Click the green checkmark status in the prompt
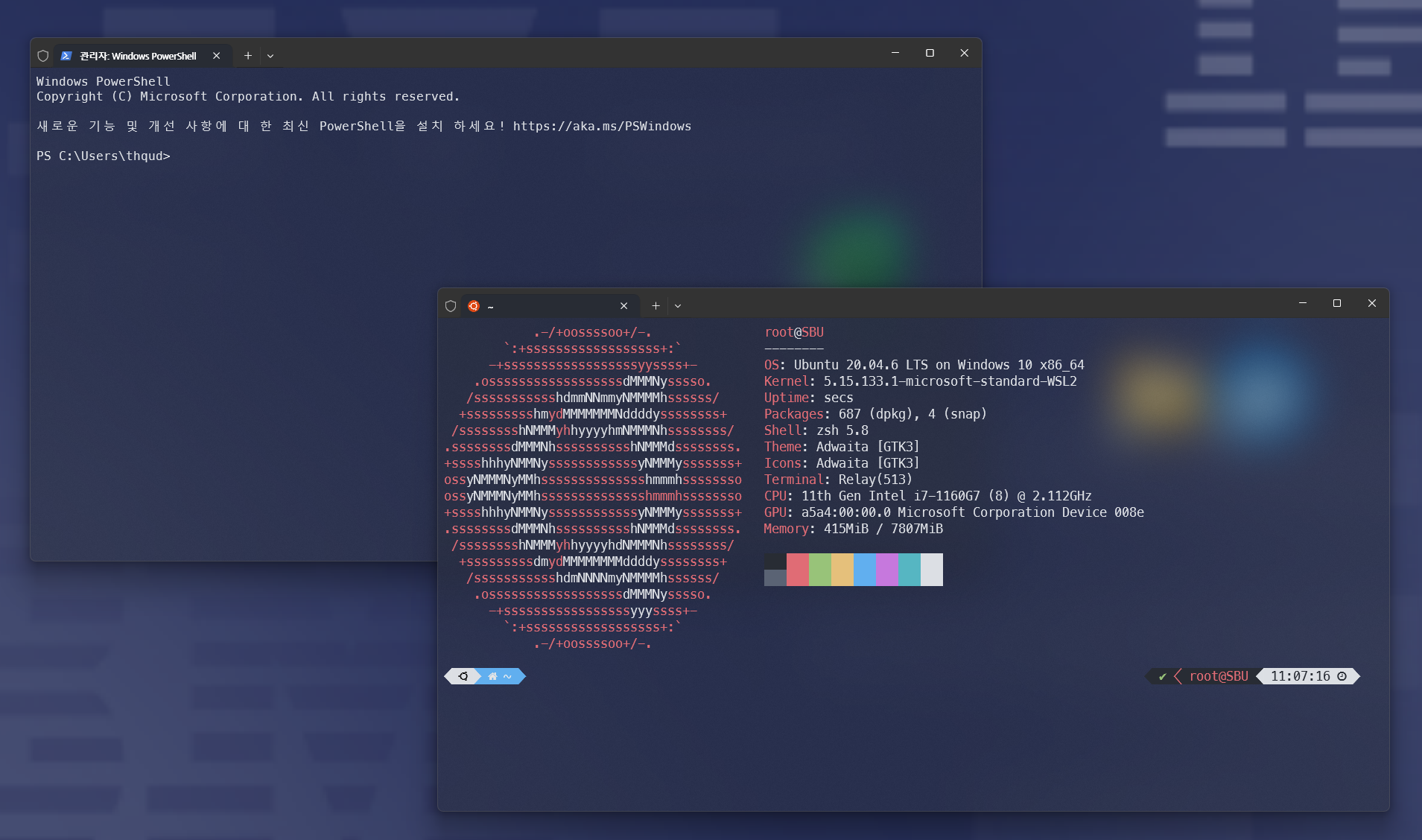 pos(1162,677)
